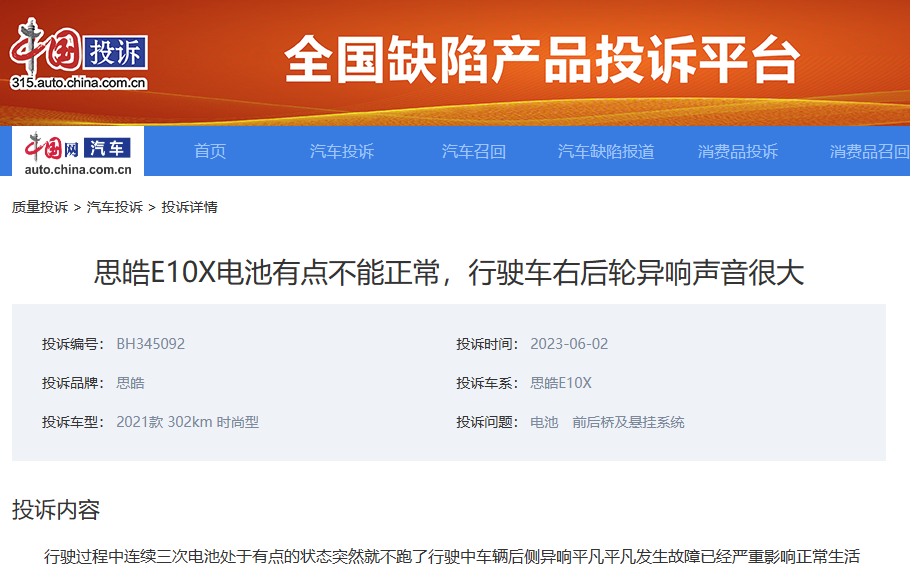
Task: Click the car series value 思皓E10X
Action: pos(561,383)
